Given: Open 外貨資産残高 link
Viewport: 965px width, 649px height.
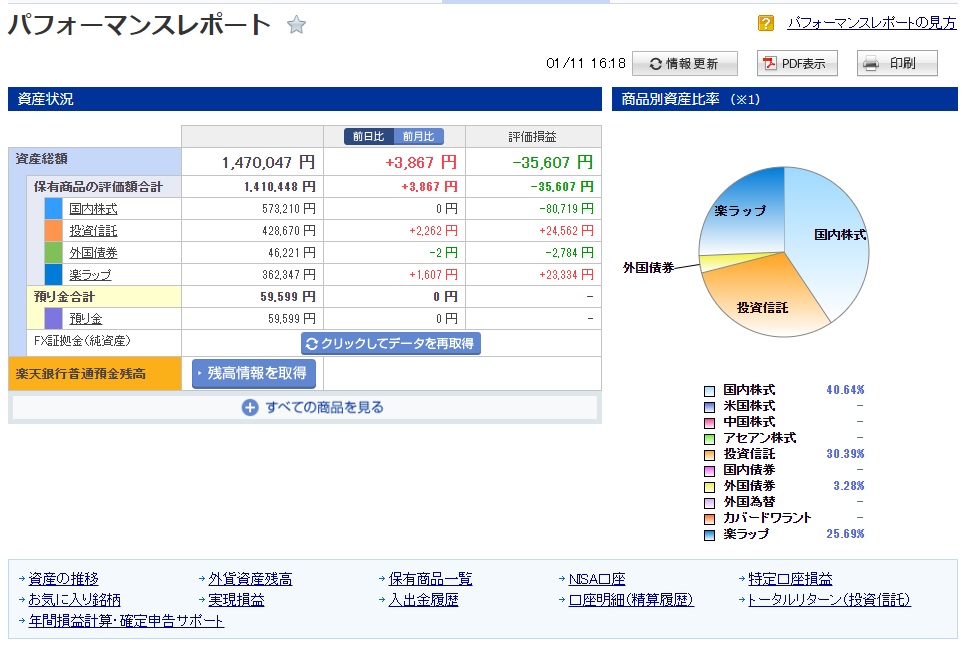Looking at the screenshot, I should pos(250,579).
